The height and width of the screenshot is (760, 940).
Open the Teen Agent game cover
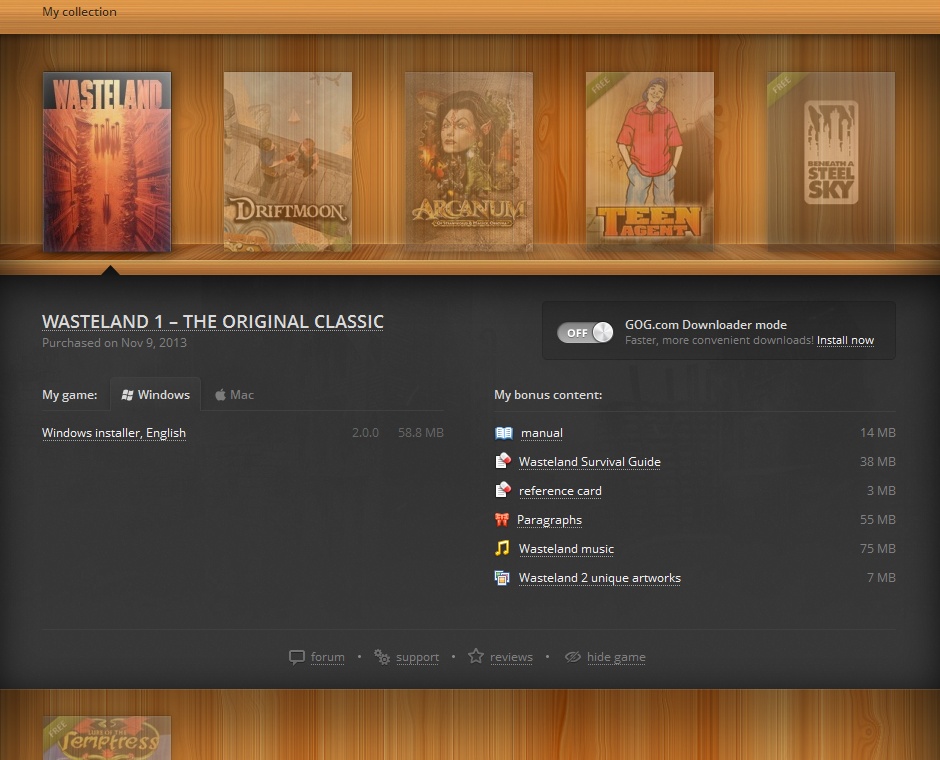point(650,162)
